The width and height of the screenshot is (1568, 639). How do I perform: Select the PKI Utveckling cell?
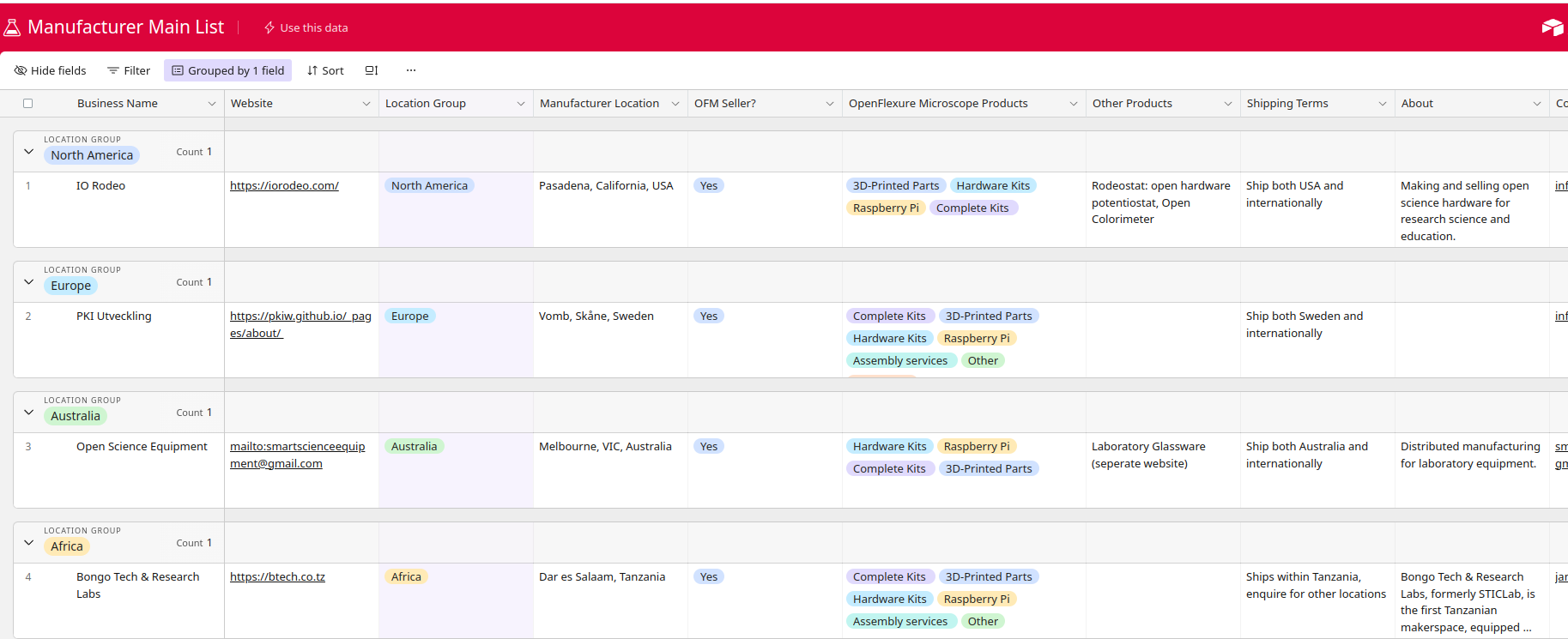tap(118, 341)
